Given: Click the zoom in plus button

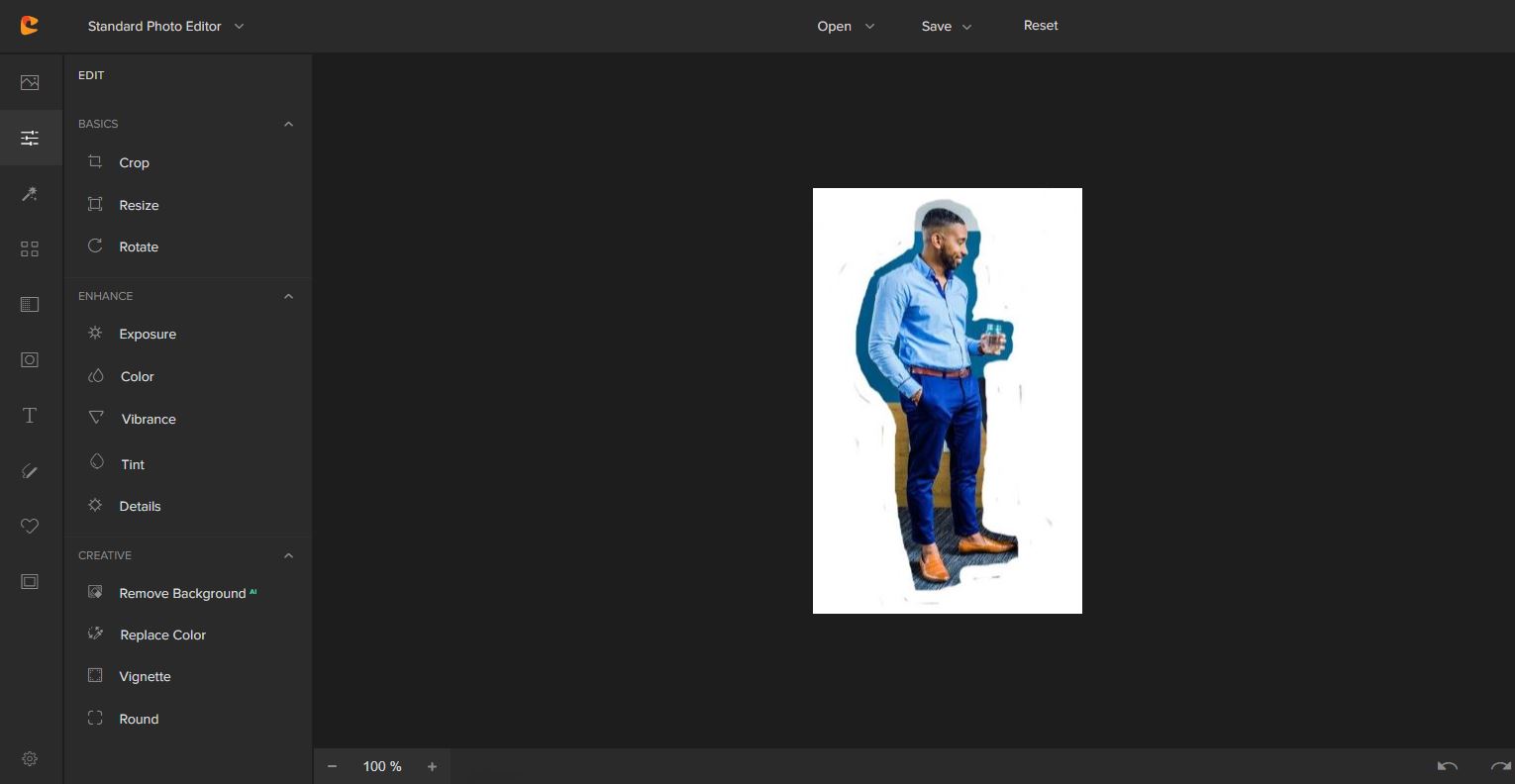Looking at the screenshot, I should point(432,766).
